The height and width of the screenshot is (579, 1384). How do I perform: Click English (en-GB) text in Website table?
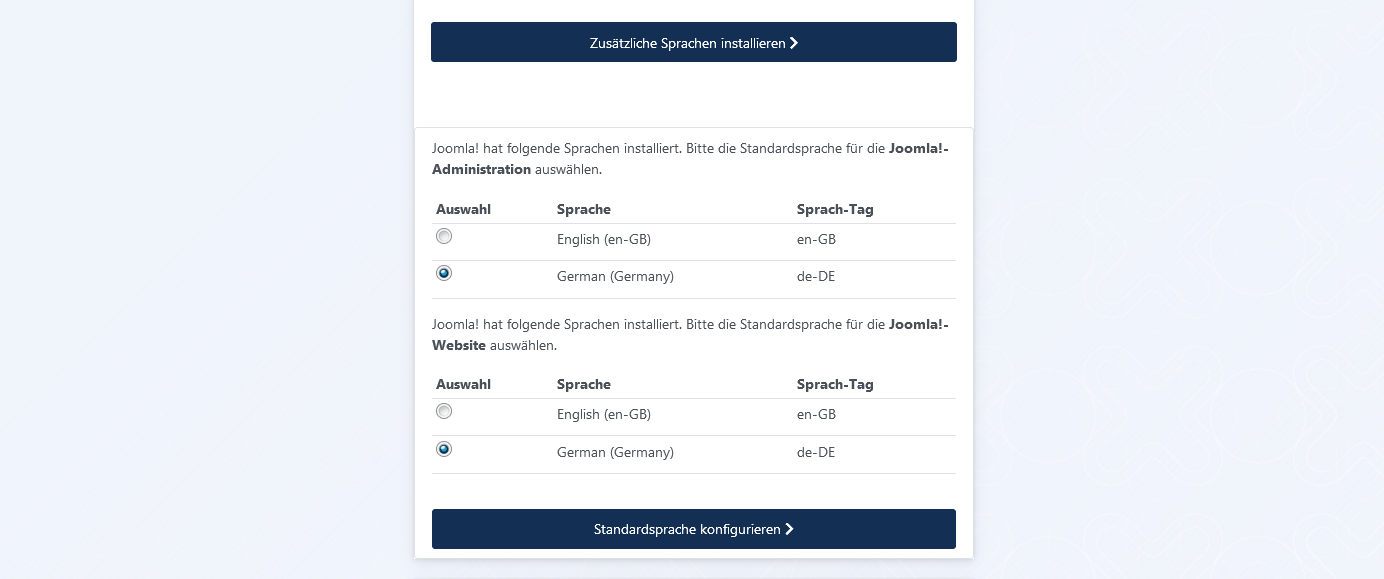[604, 415]
